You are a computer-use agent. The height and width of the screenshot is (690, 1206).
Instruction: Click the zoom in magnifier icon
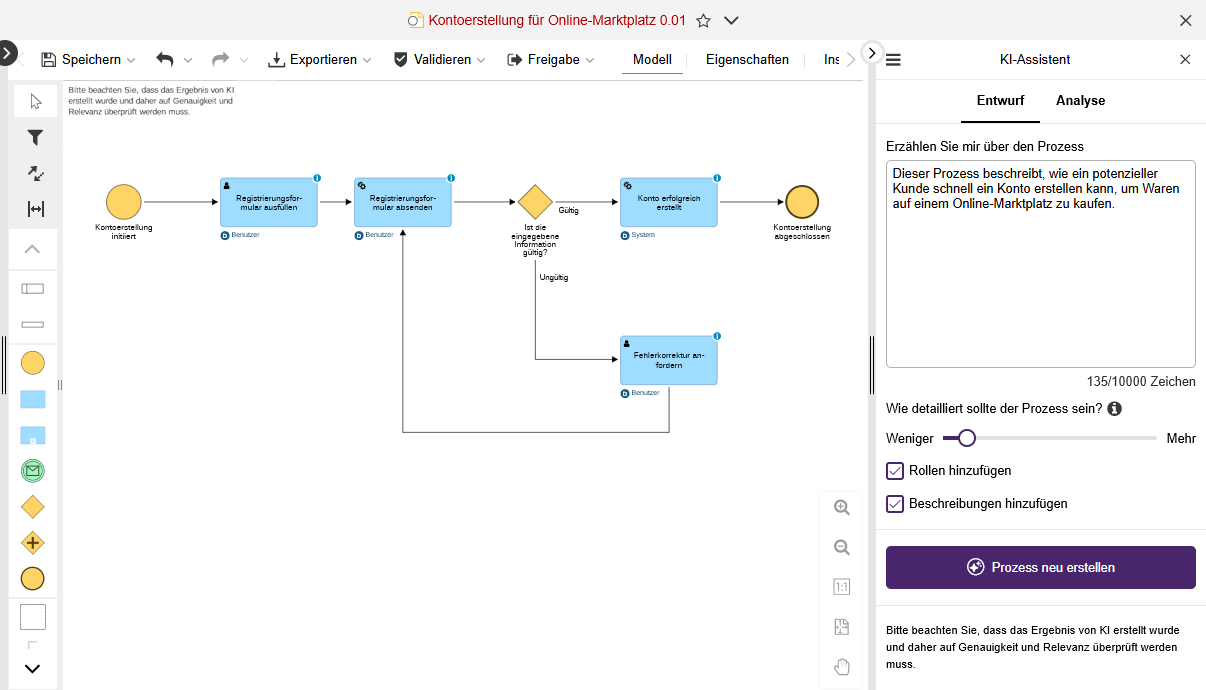click(x=841, y=508)
